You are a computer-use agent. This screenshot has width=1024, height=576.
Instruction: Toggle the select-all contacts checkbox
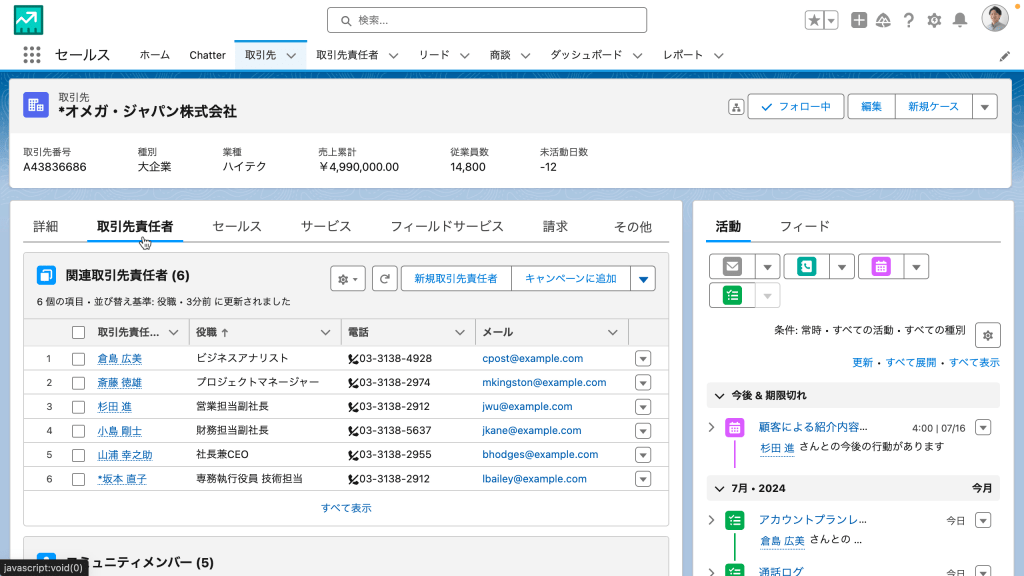click(78, 332)
